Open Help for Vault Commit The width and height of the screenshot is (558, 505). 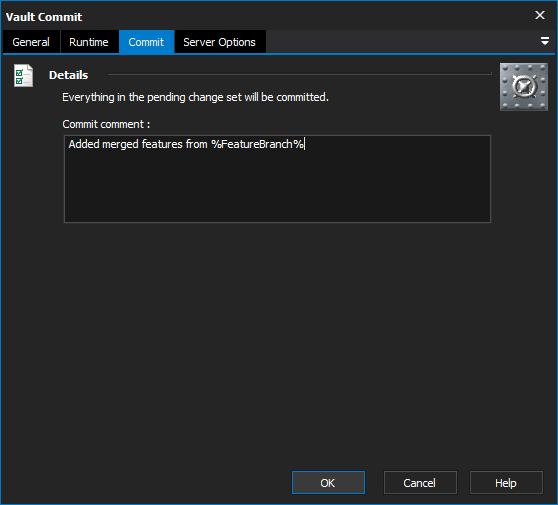click(506, 483)
